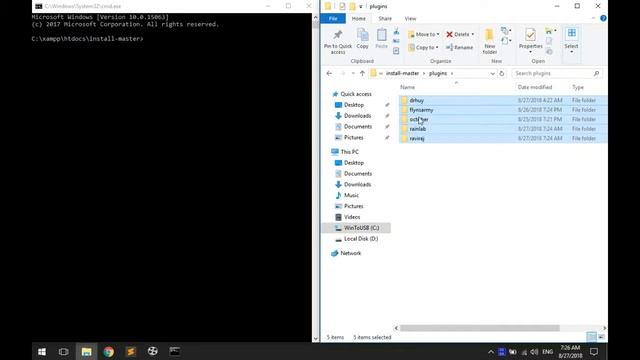Sort by Type column header
The height and width of the screenshot is (360, 640).
point(578,87)
